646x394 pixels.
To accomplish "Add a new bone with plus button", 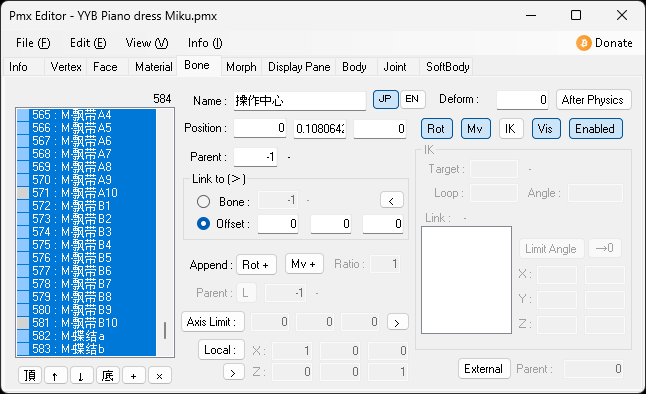I will 133,375.
